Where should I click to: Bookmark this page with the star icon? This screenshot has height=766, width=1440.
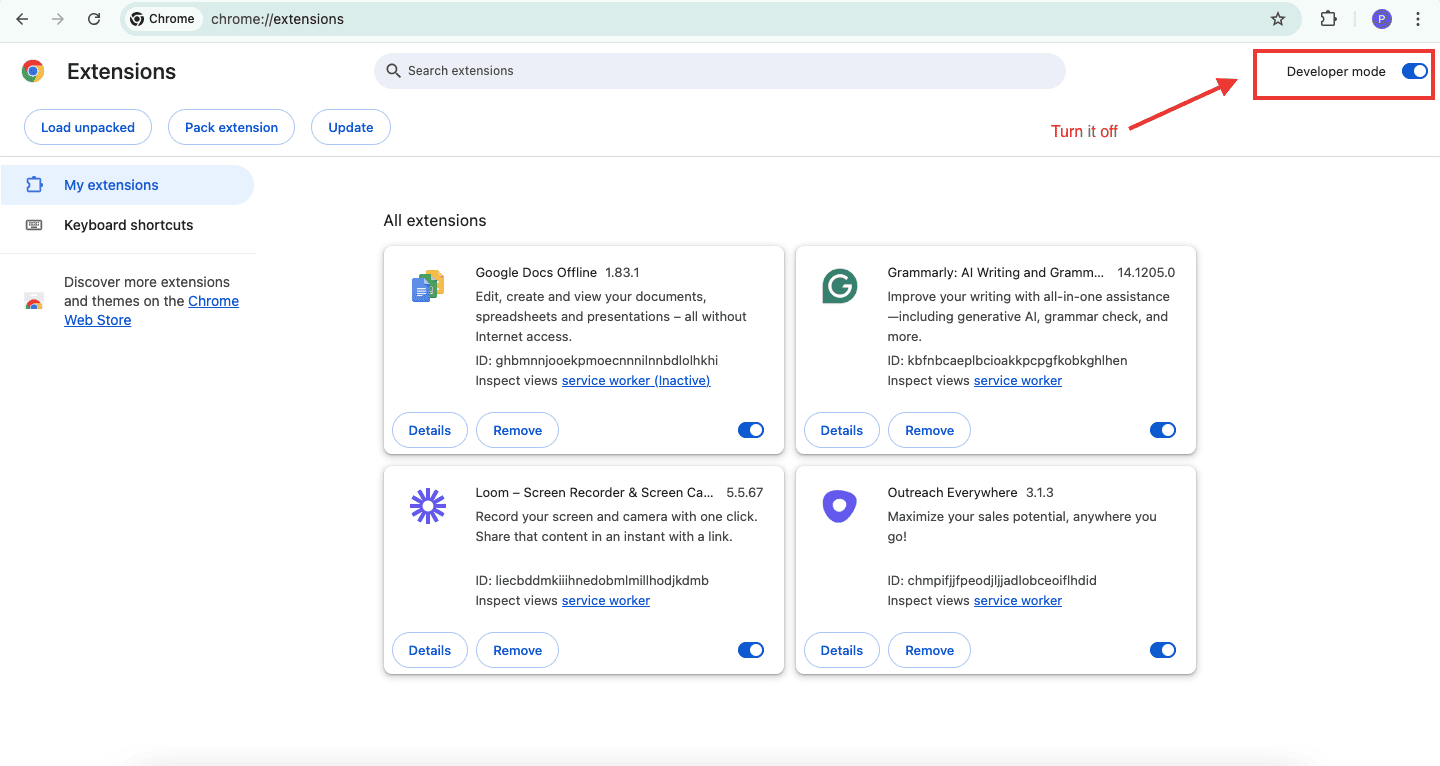pyautogui.click(x=1278, y=19)
